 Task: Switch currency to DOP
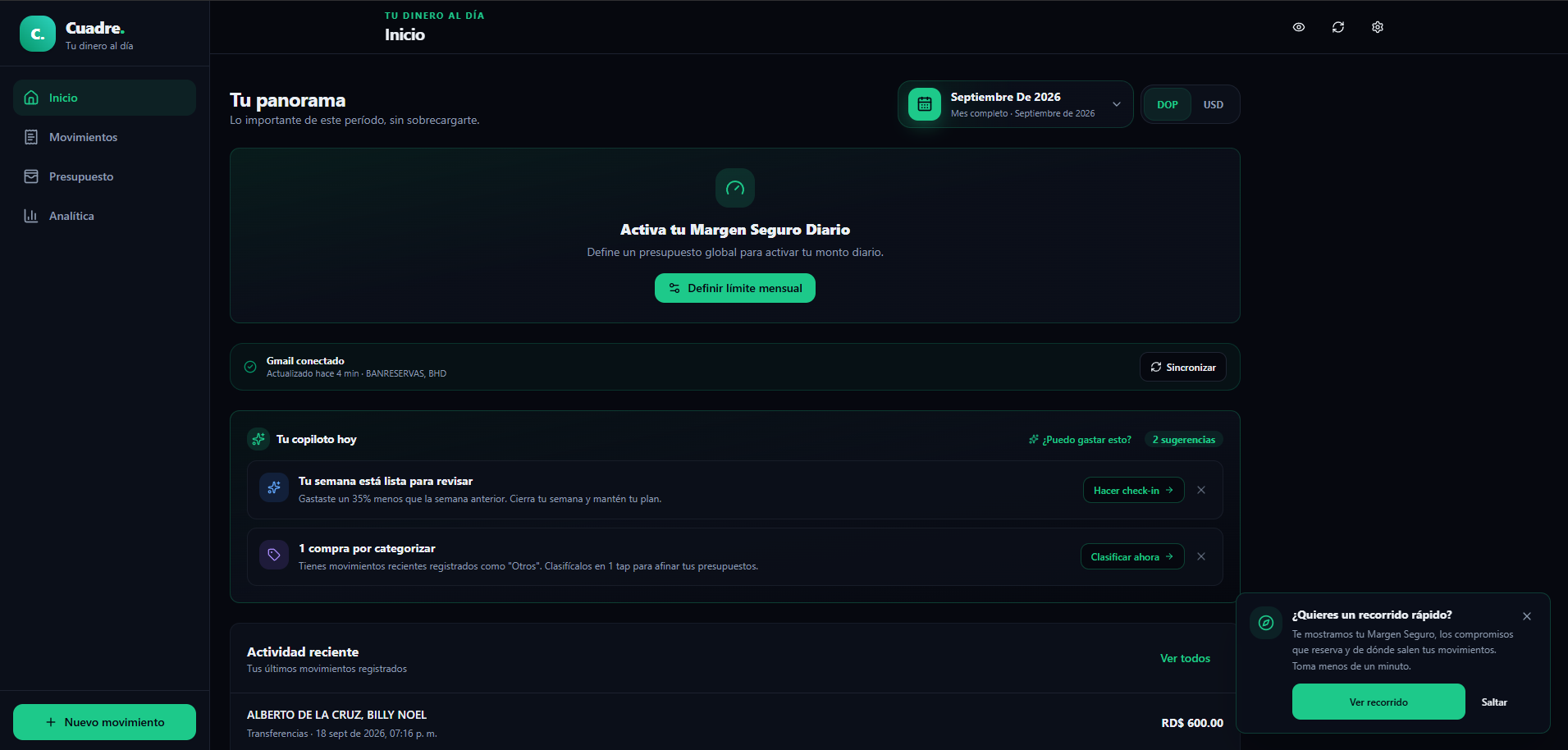[1168, 105]
